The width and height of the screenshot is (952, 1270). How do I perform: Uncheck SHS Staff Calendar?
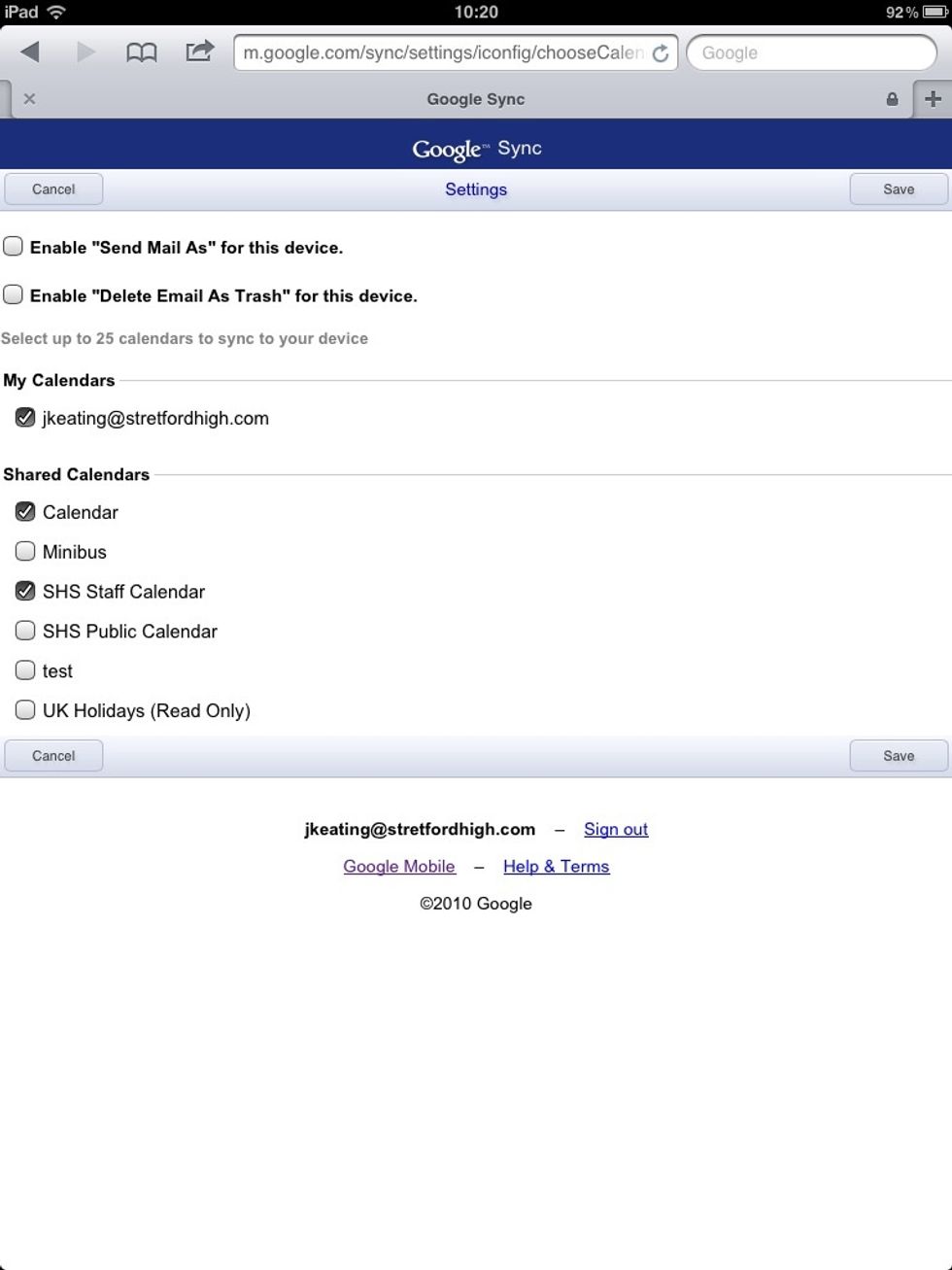[x=25, y=591]
